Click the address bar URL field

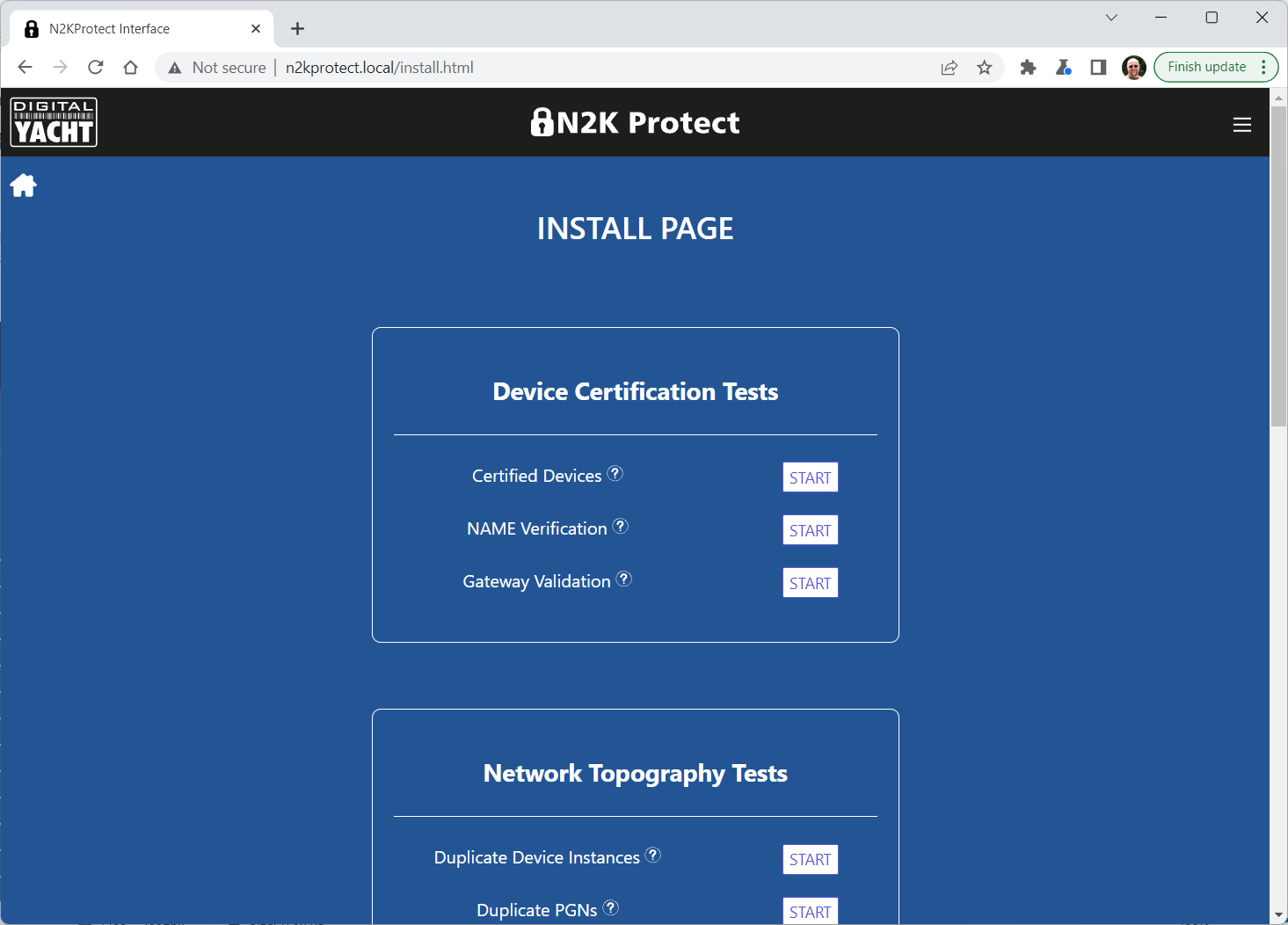[x=528, y=68]
